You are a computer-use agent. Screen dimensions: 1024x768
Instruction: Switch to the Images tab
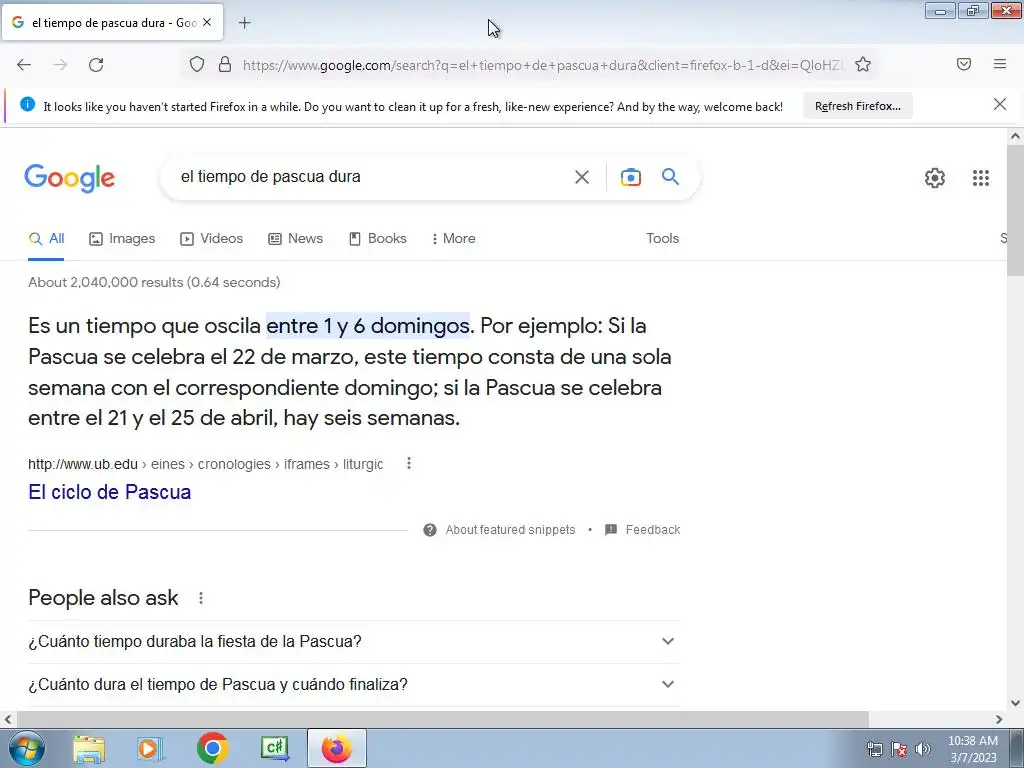(x=122, y=239)
